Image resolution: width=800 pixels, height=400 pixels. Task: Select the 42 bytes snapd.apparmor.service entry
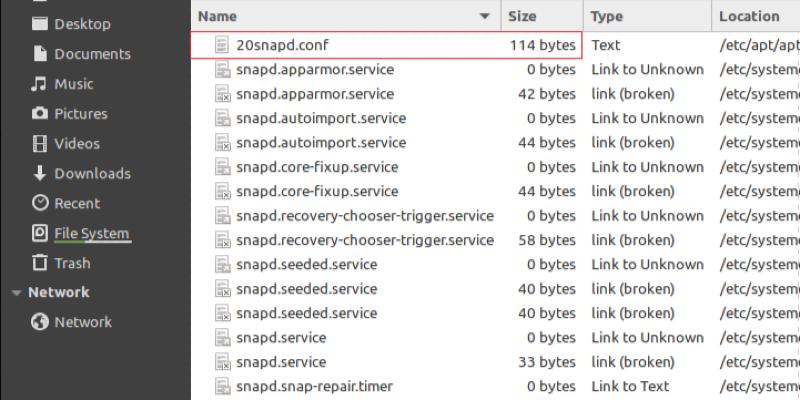[315, 94]
